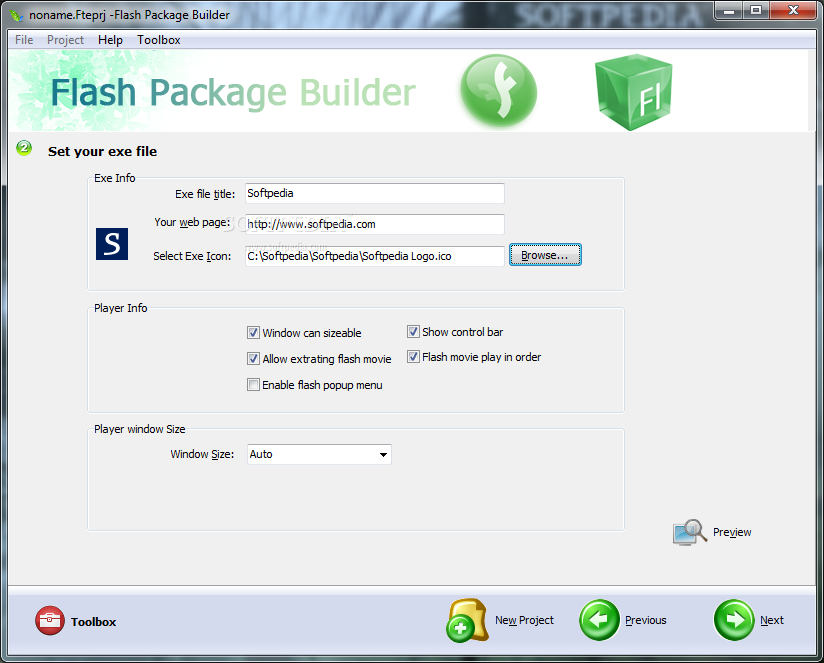The height and width of the screenshot is (663, 824).
Task: Toggle Show control bar checkbox
Action: click(x=413, y=332)
